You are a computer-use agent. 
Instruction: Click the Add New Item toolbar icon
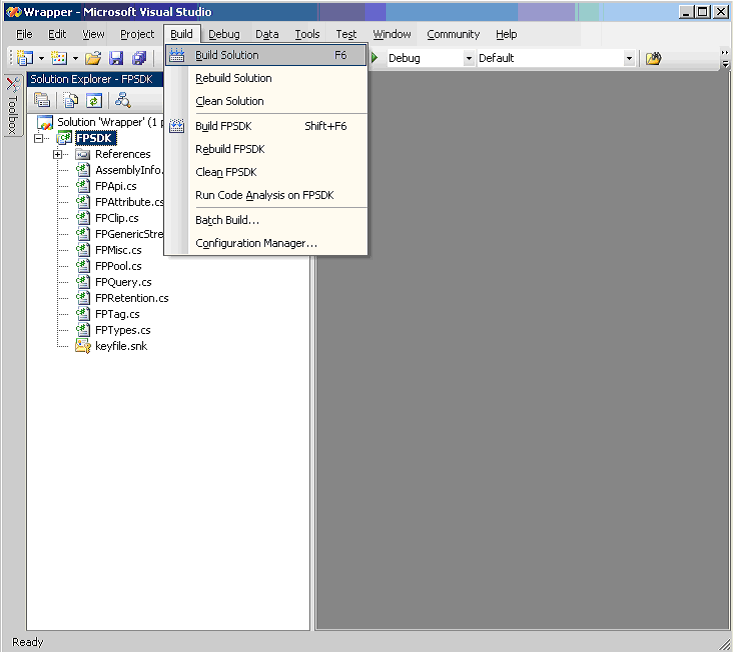(59, 58)
